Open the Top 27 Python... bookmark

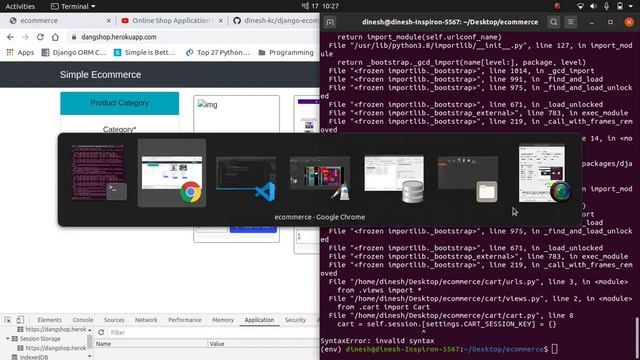click(x=218, y=52)
